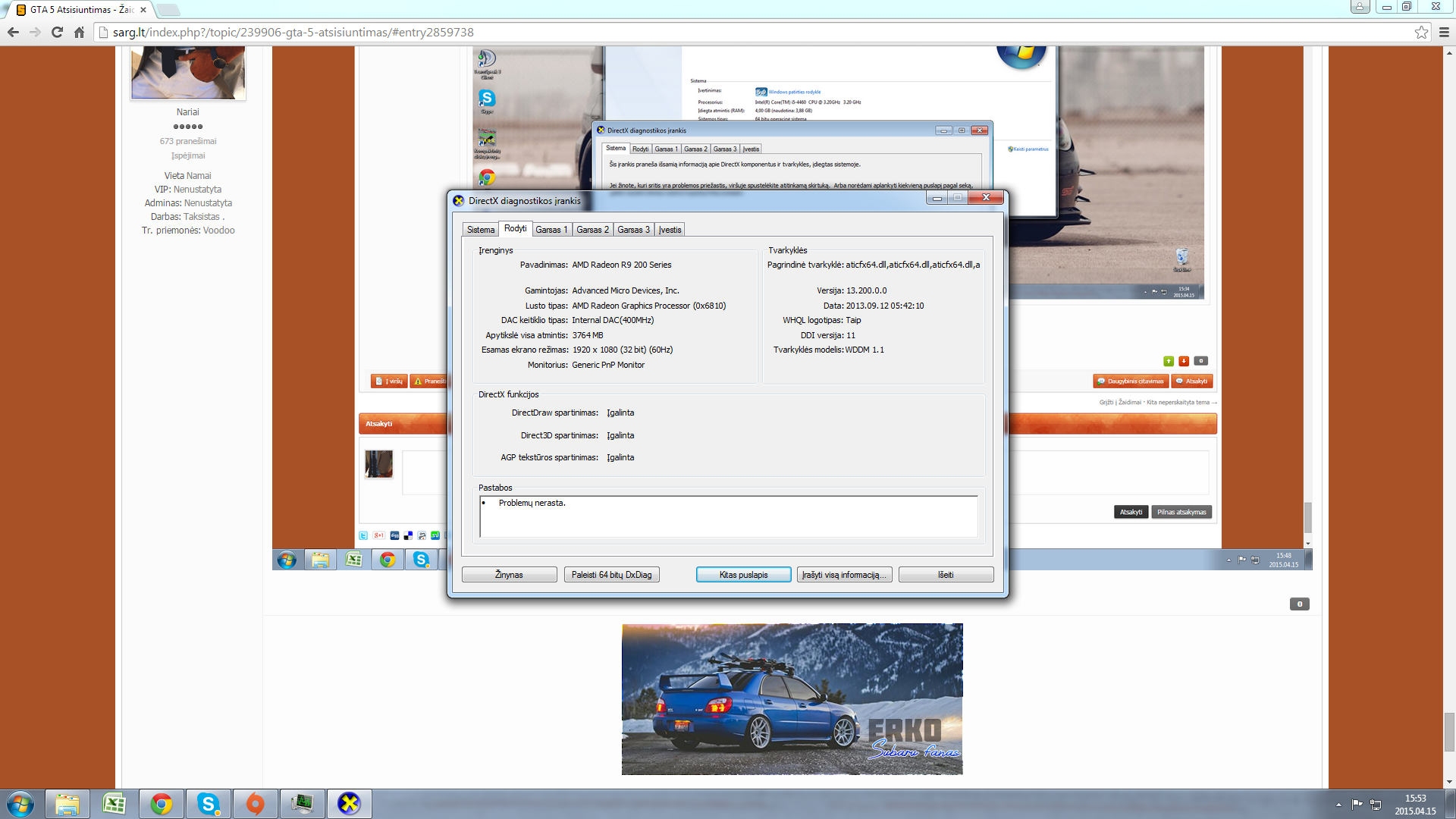Image resolution: width=1456 pixels, height=819 pixels.
Task: Go to next page with Kitas puslapis
Action: pyautogui.click(x=743, y=575)
